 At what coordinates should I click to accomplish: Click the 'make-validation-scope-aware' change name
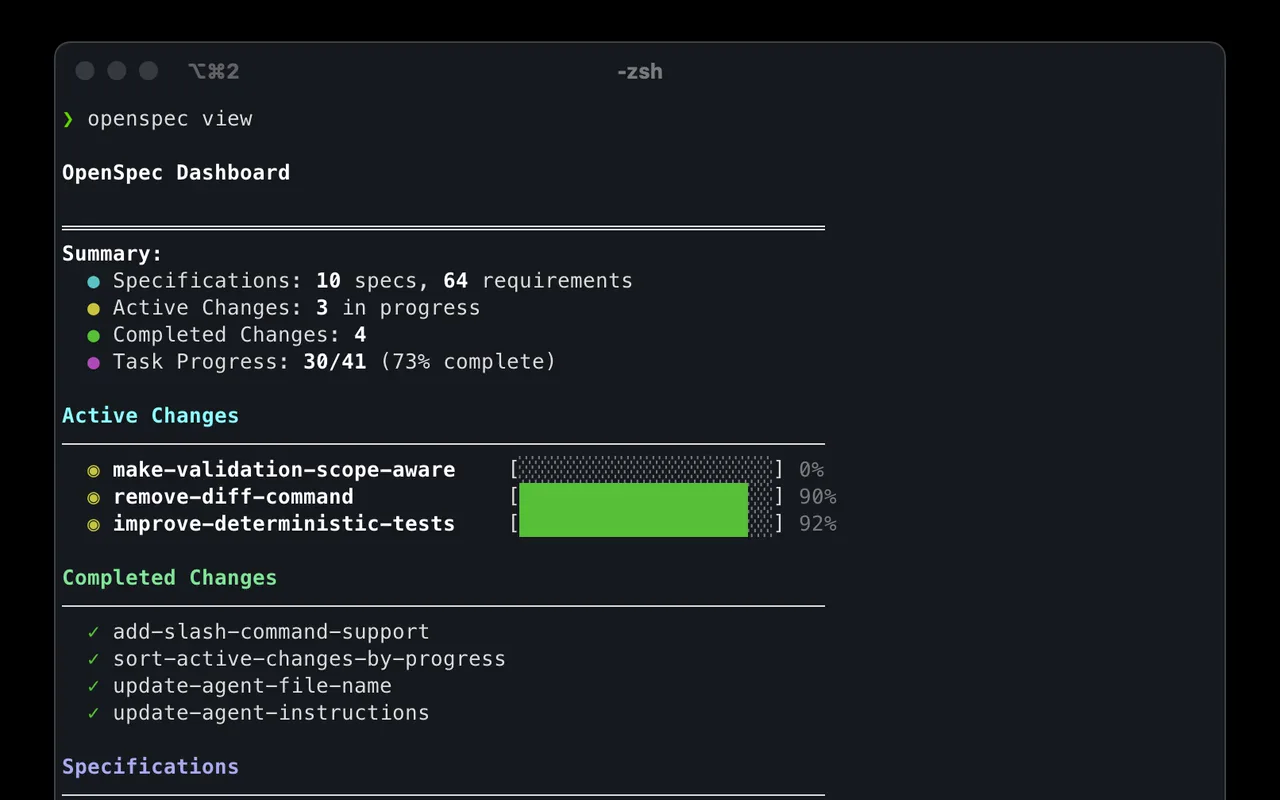pos(284,470)
